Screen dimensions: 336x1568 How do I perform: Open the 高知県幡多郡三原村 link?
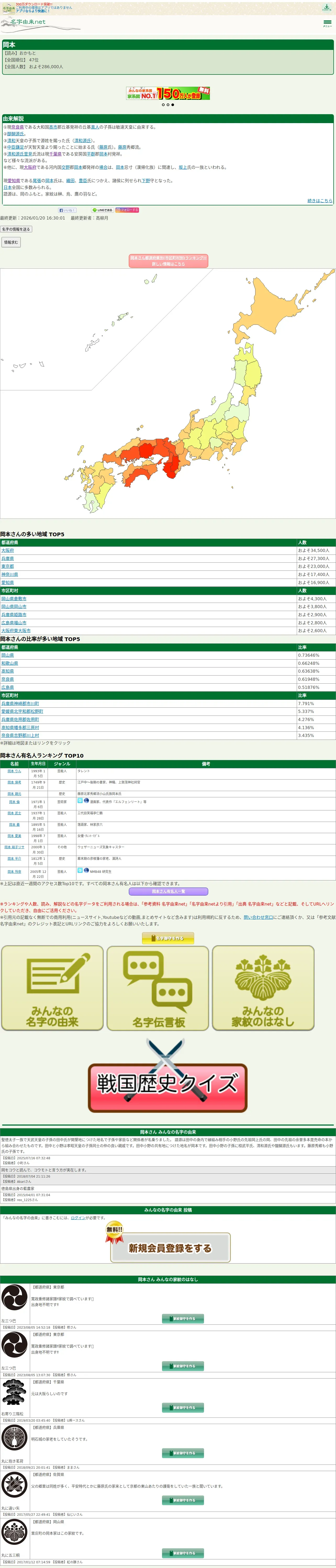[x=20, y=727]
